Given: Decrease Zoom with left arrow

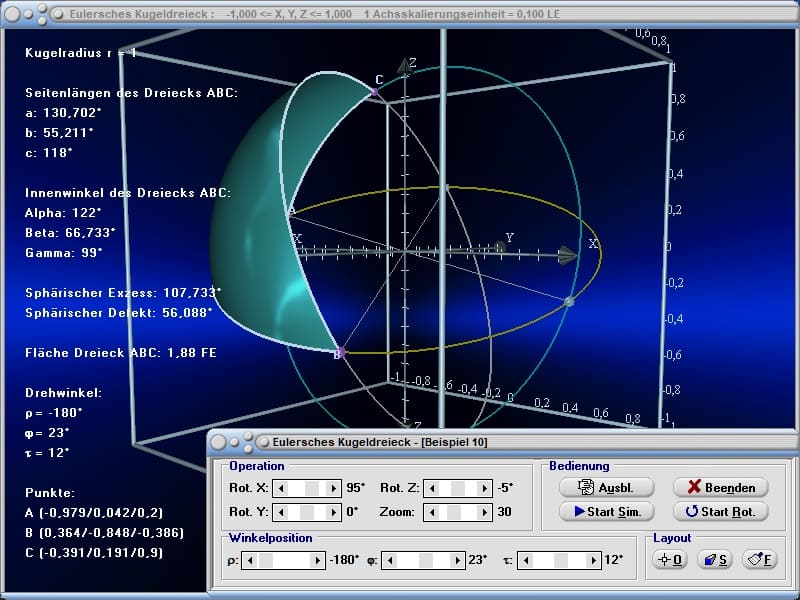Looking at the screenshot, I should 431,512.
